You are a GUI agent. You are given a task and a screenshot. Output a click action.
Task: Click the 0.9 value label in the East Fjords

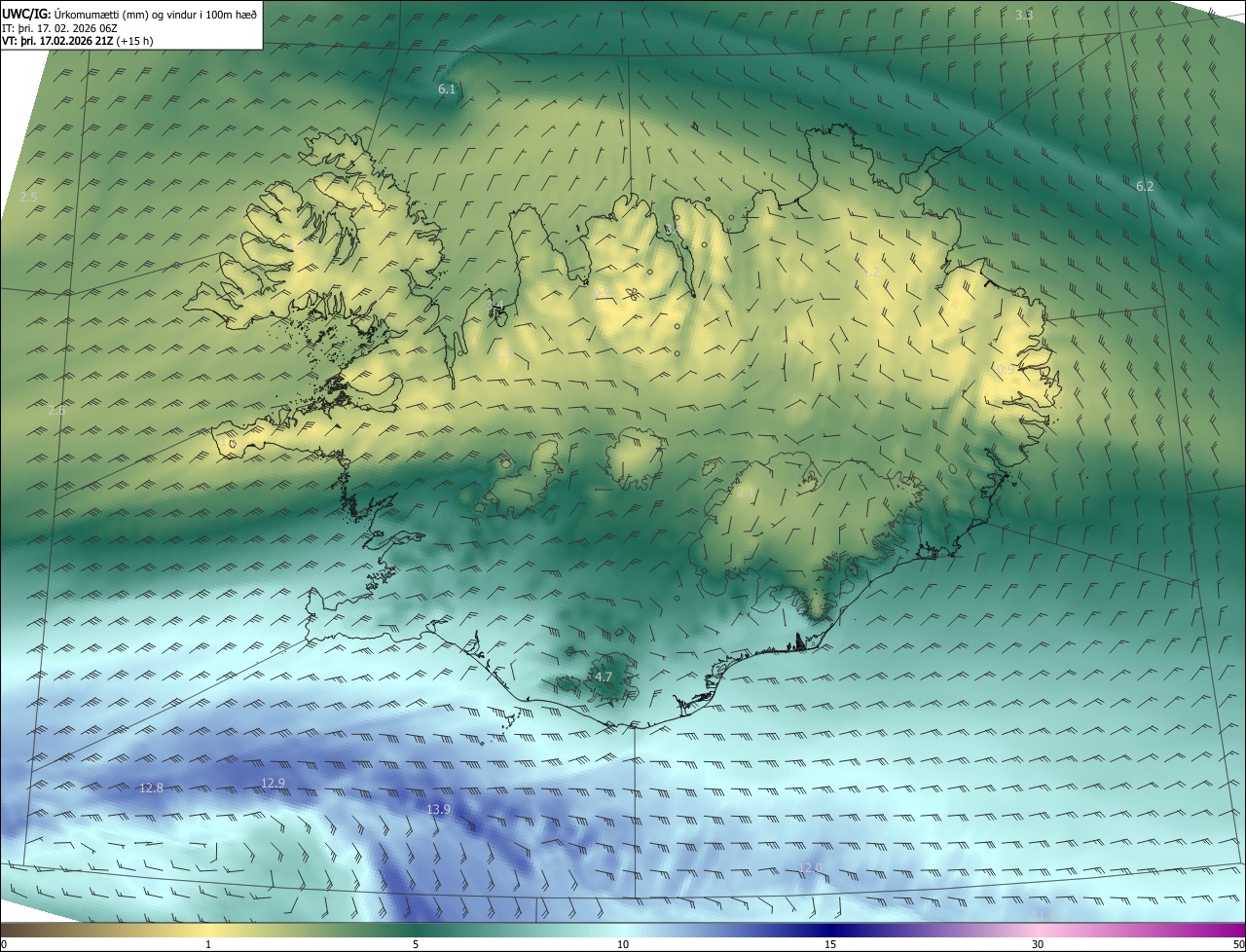[1006, 369]
